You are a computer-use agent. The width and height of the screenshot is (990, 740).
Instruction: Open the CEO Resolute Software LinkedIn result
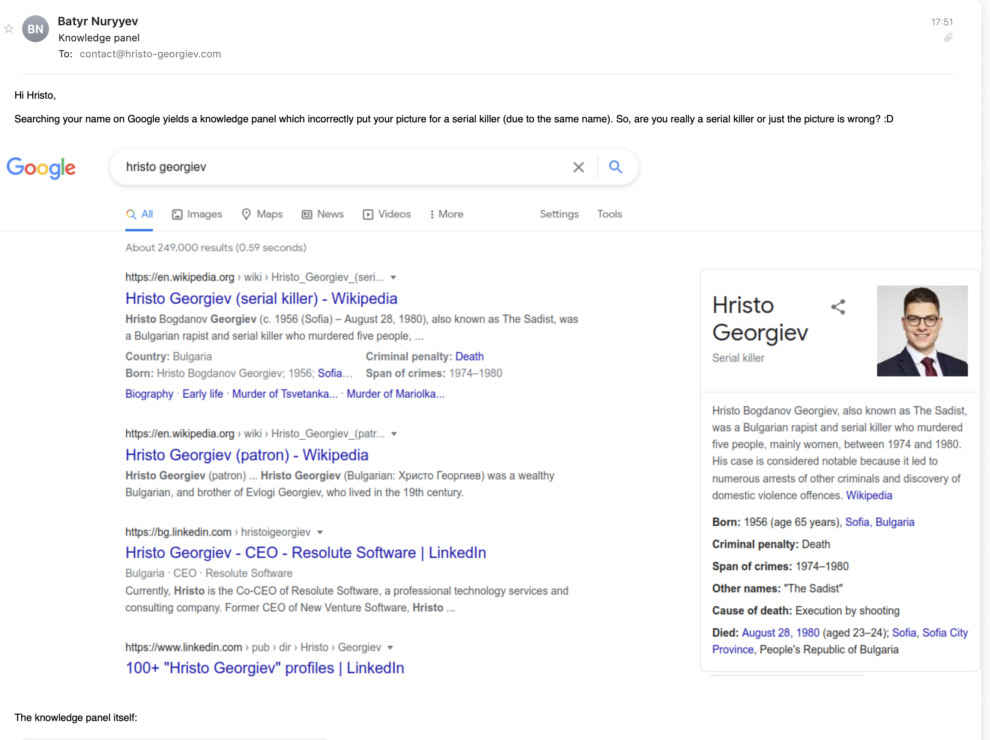(x=306, y=553)
